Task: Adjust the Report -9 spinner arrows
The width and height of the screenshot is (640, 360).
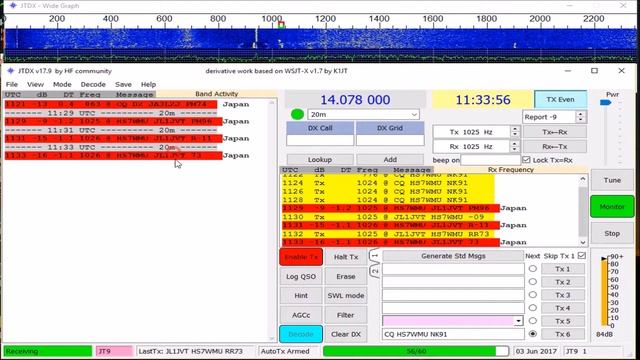Action: (580, 117)
